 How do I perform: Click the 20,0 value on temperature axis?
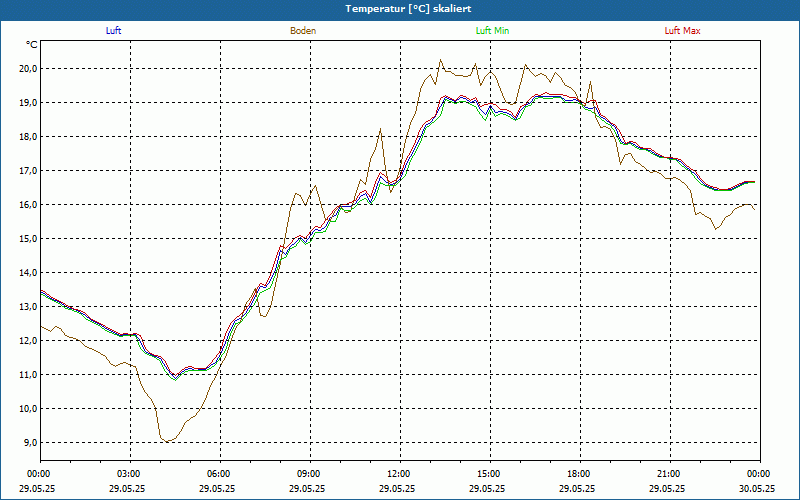click(x=28, y=69)
